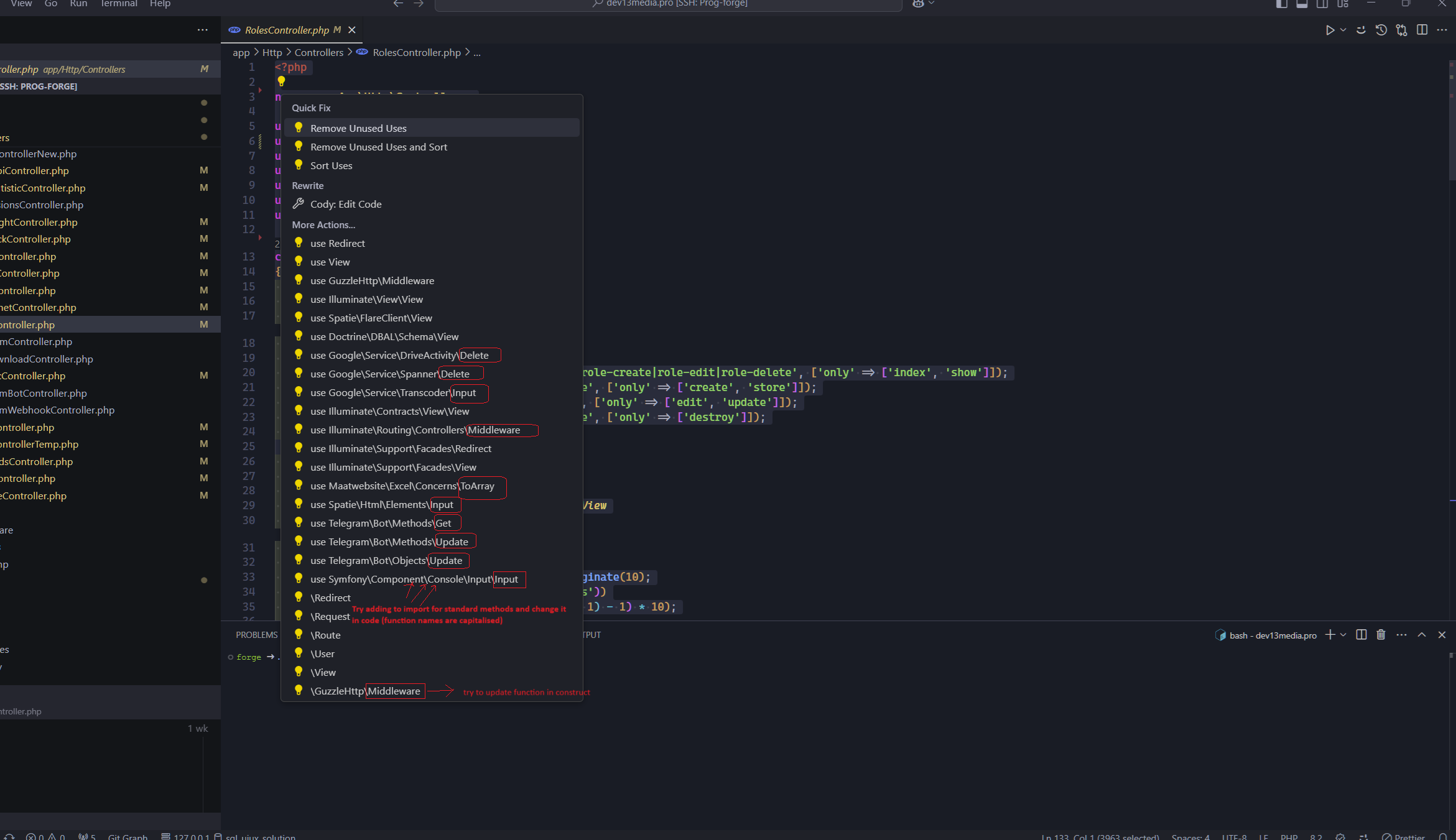Image resolution: width=1456 pixels, height=840 pixels.
Task: Run the file using the play button
Action: pos(1330,30)
